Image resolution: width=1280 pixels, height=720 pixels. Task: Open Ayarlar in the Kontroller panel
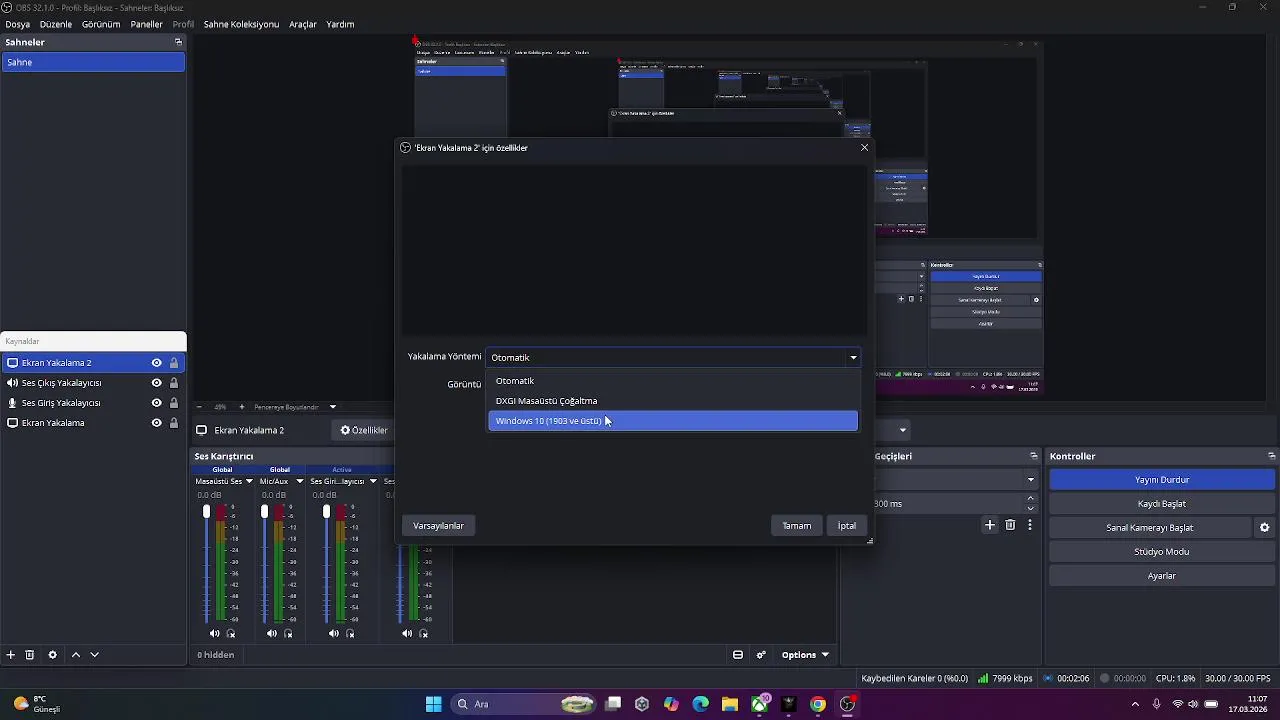pyautogui.click(x=1162, y=576)
